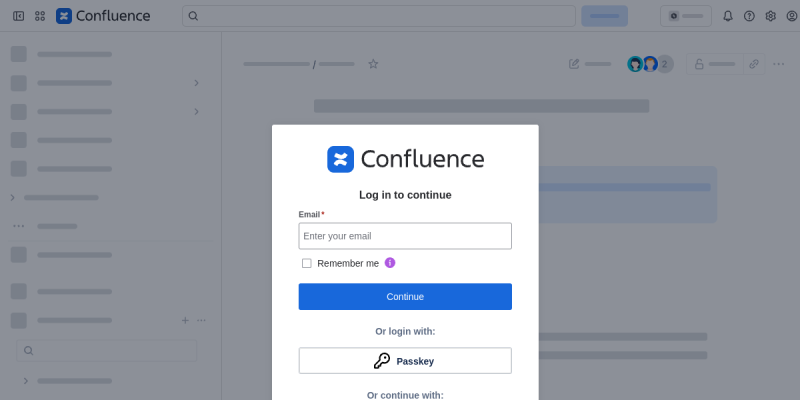
Task: Click the Continue button
Action: [405, 296]
